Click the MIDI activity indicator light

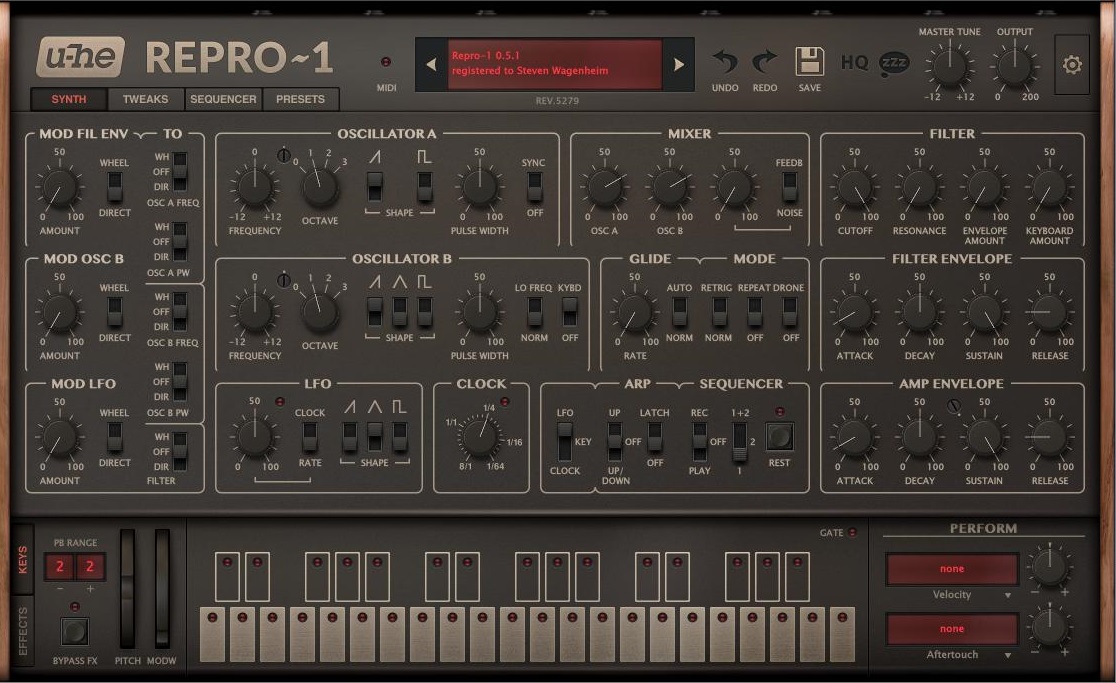pyautogui.click(x=386, y=62)
